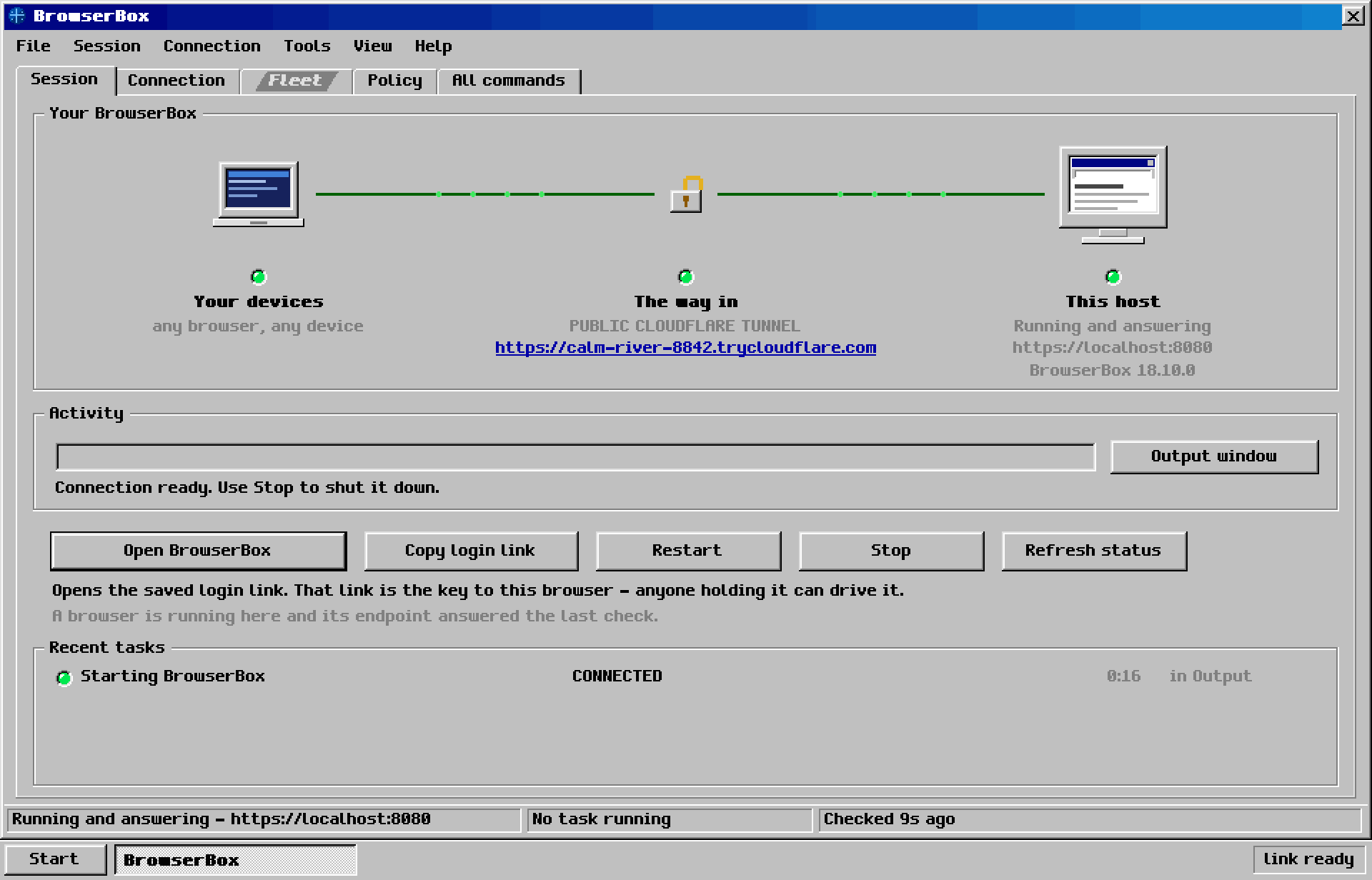Open the calm-river-8842.trycloudflare.com link
The width and height of the screenshot is (1372, 880).
[x=685, y=348]
